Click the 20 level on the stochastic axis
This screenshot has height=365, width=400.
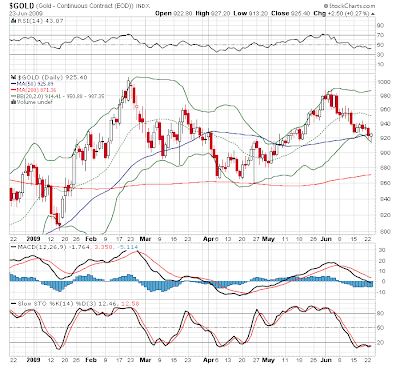(381, 343)
